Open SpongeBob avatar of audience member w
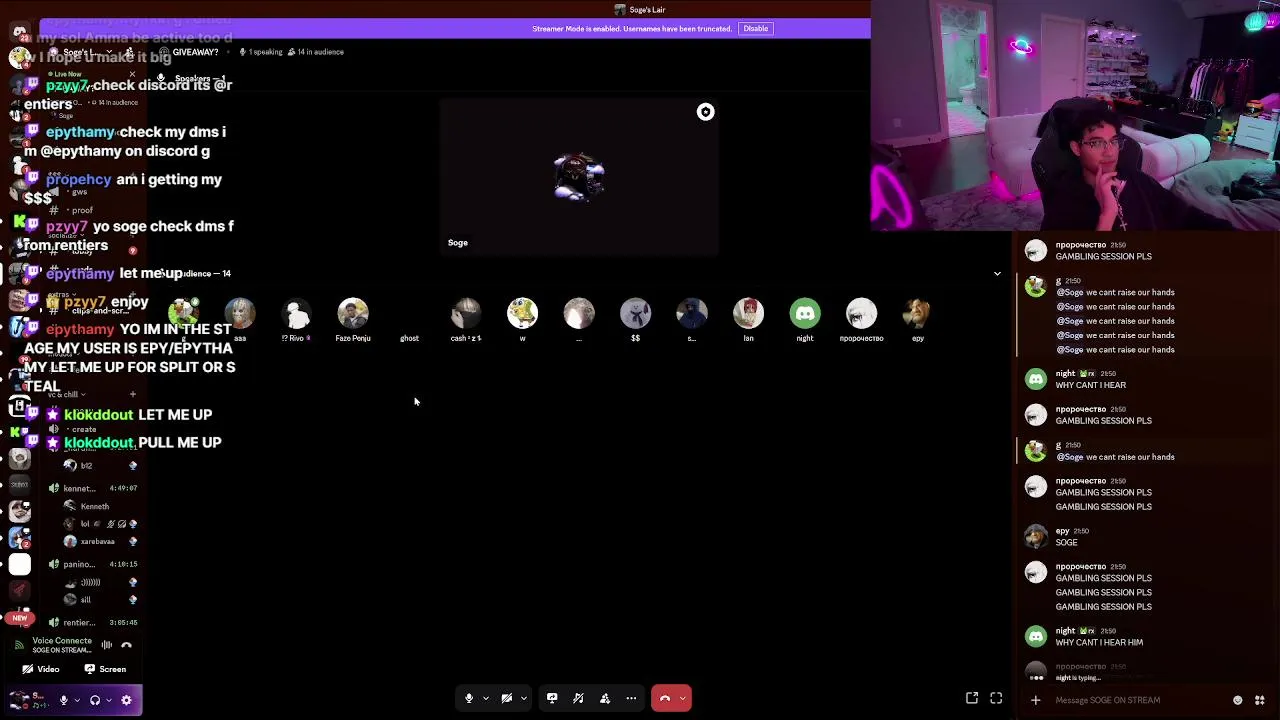This screenshot has height=720, width=1280. 522,314
